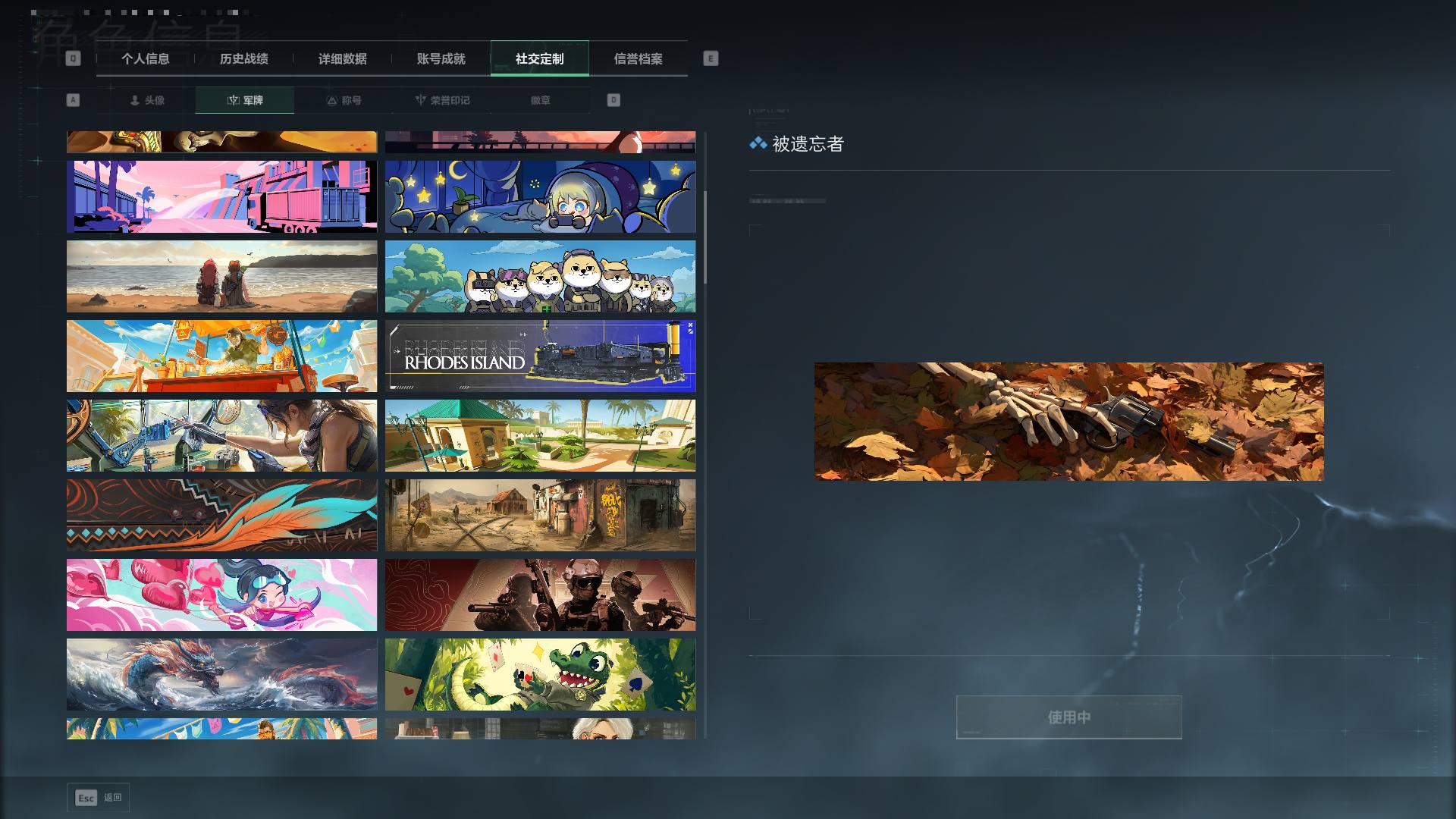Switch to 头像 sub-tab
This screenshot has width=1456, height=819.
(146, 100)
